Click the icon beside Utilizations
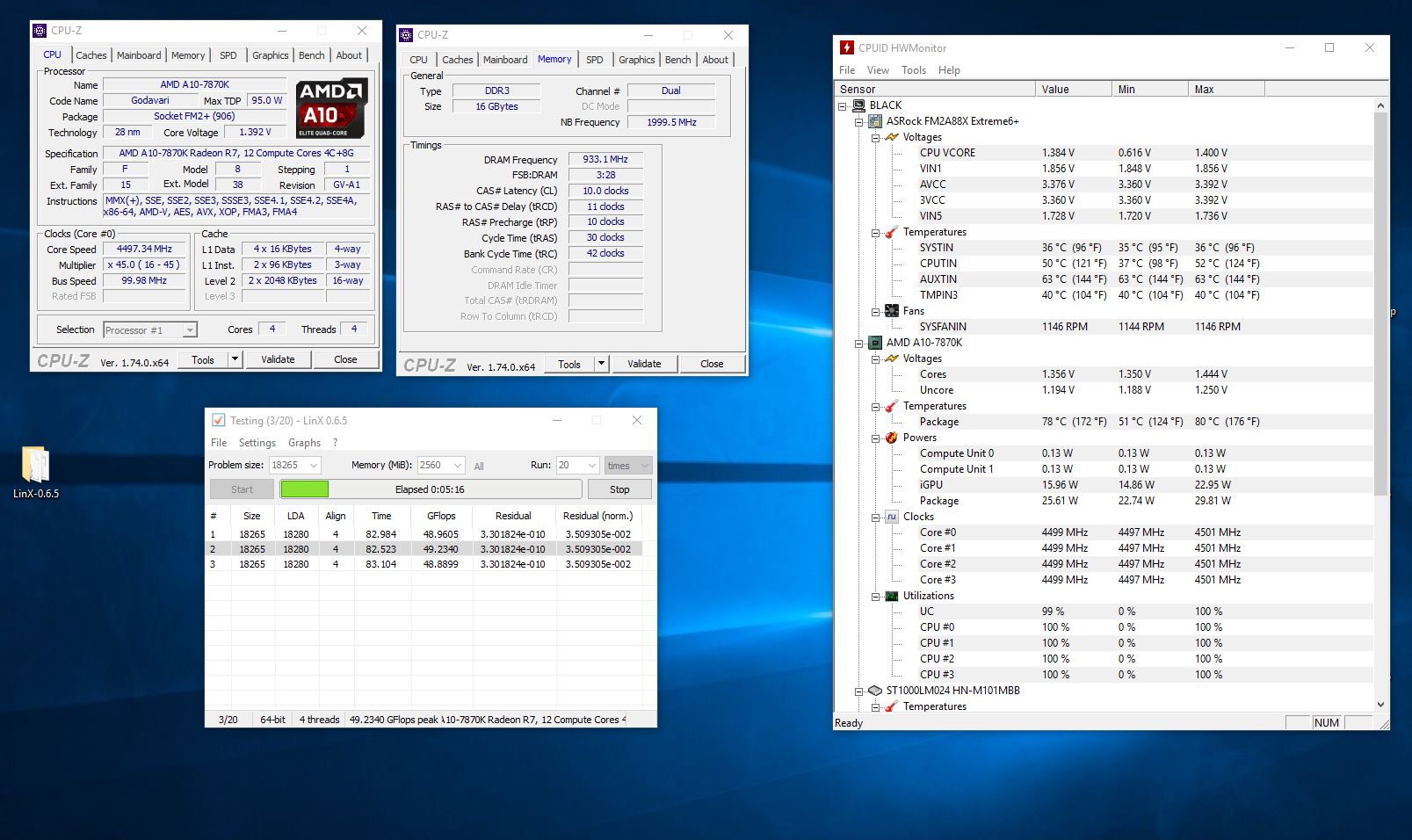Image resolution: width=1412 pixels, height=840 pixels. click(892, 596)
